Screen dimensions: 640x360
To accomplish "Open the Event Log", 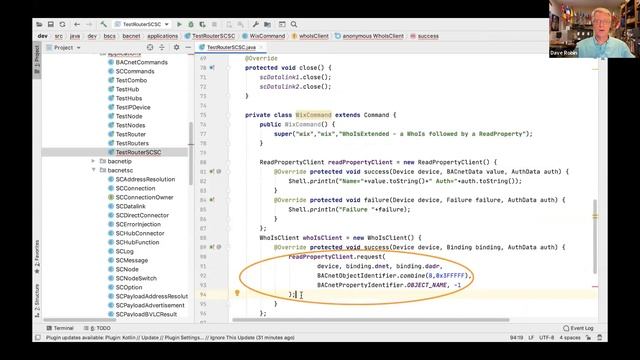I will (578, 328).
